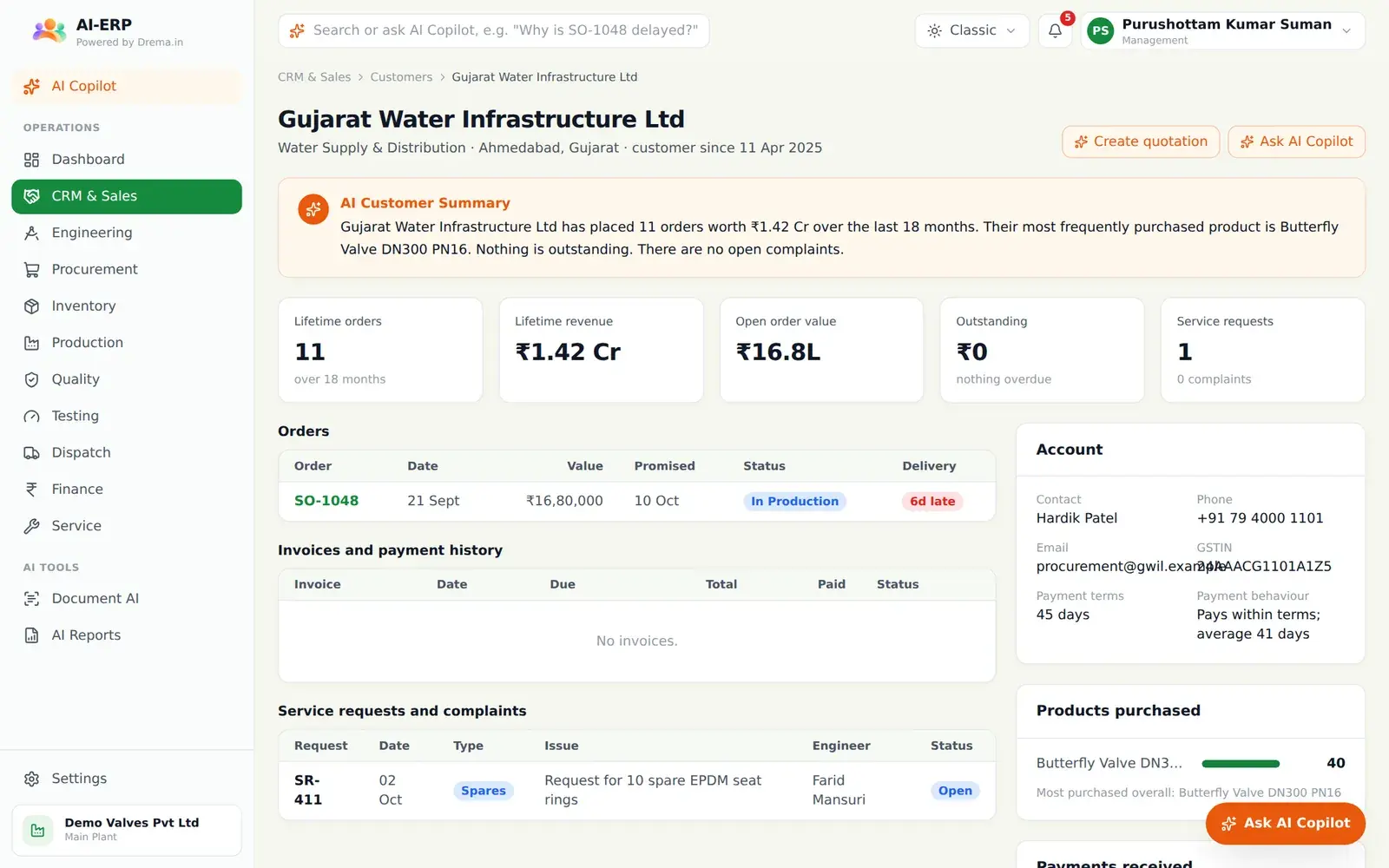Click the Procurement cart icon

[x=32, y=270]
